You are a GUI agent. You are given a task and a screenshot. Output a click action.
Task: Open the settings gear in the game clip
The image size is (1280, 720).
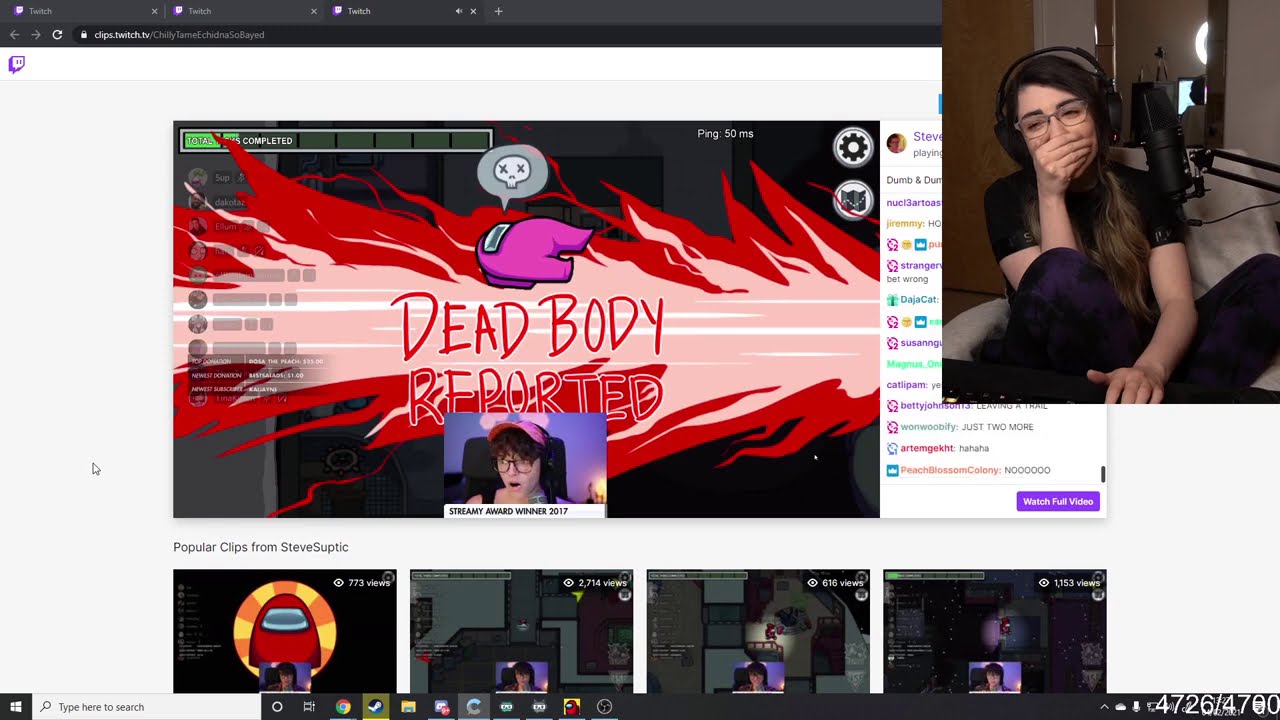(x=853, y=148)
